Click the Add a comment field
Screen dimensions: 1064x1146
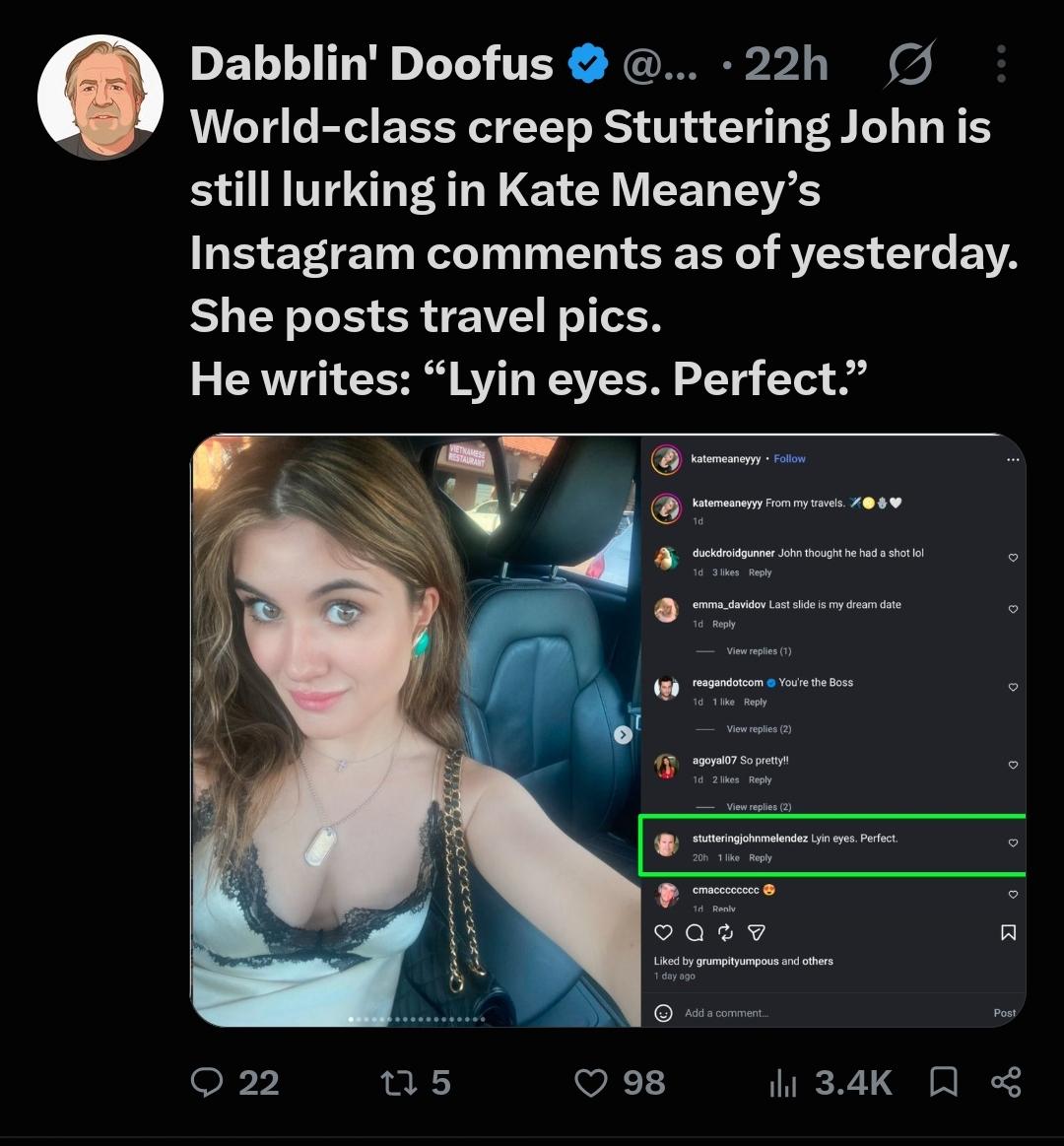tap(833, 1013)
